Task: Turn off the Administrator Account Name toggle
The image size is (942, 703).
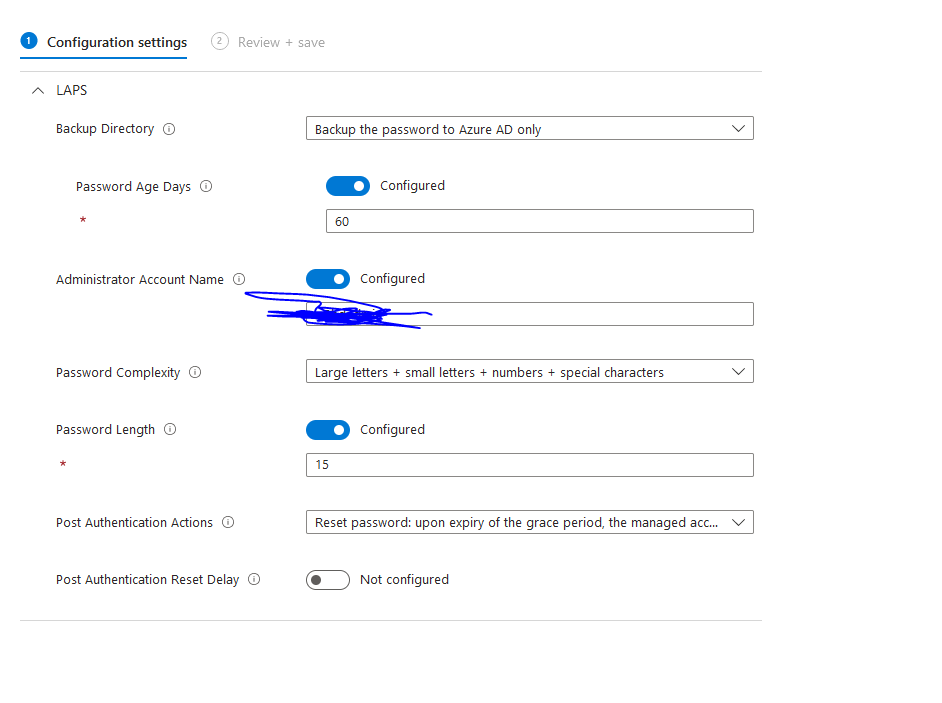Action: coord(328,279)
